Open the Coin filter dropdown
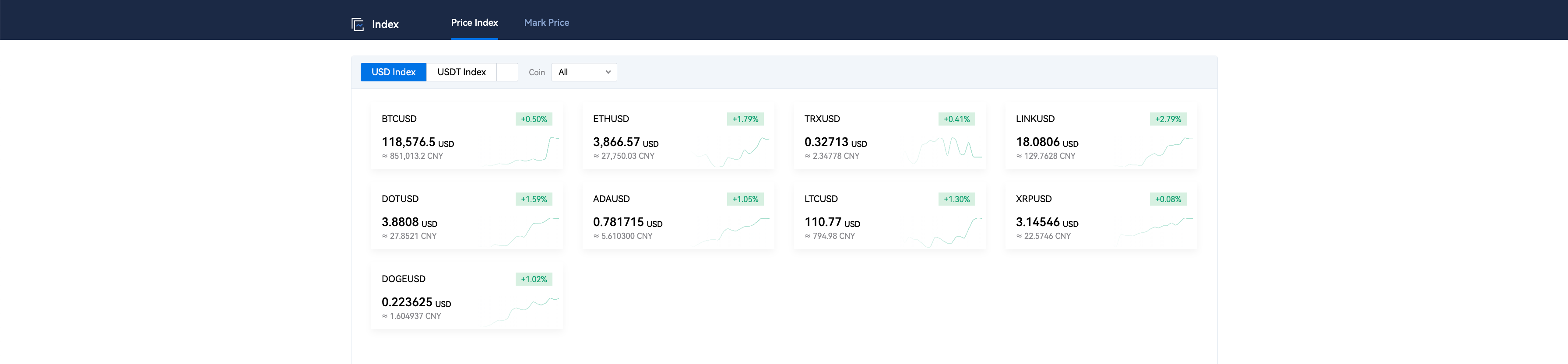 tap(583, 72)
